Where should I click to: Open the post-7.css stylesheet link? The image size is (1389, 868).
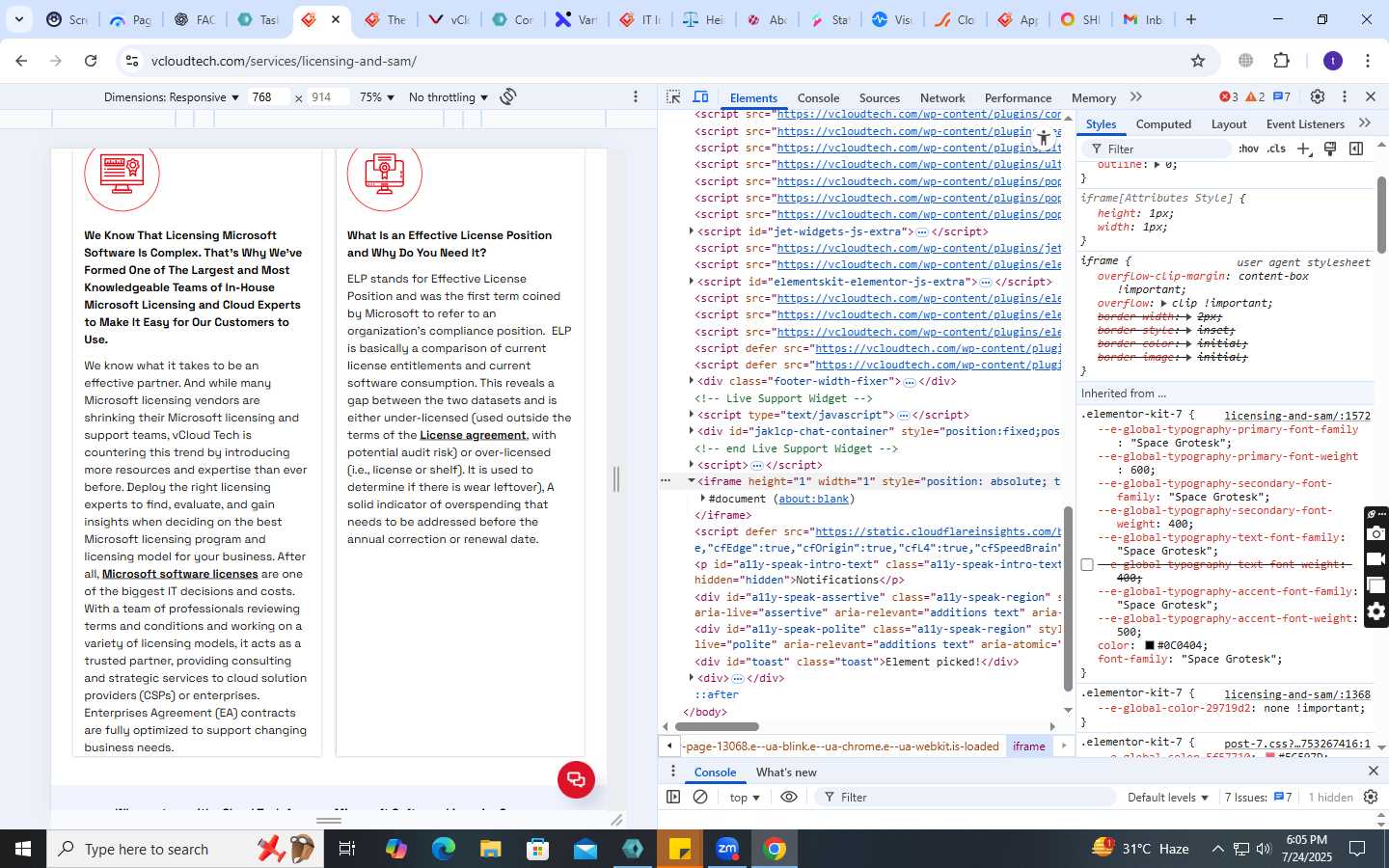(1297, 743)
